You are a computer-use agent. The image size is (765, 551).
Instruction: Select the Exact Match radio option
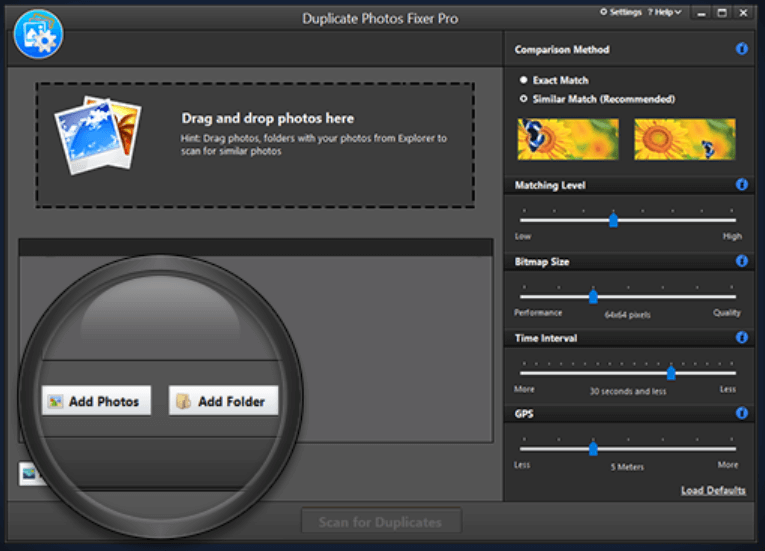point(524,80)
